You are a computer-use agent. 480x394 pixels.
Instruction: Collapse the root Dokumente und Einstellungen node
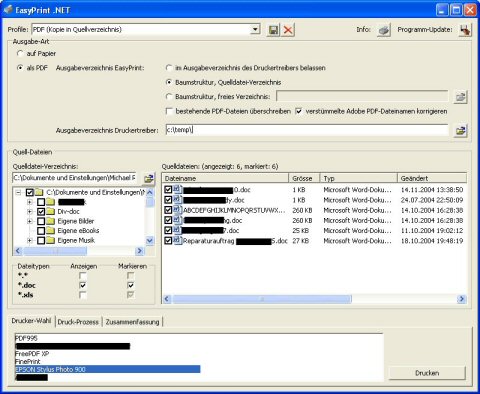(19, 192)
